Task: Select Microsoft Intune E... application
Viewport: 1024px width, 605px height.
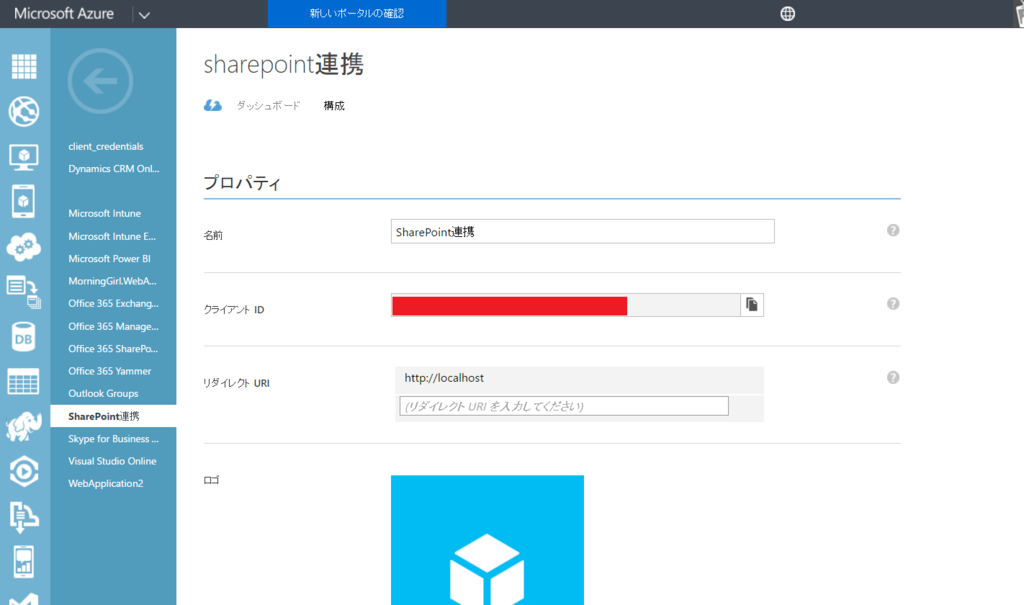Action: click(x=112, y=237)
